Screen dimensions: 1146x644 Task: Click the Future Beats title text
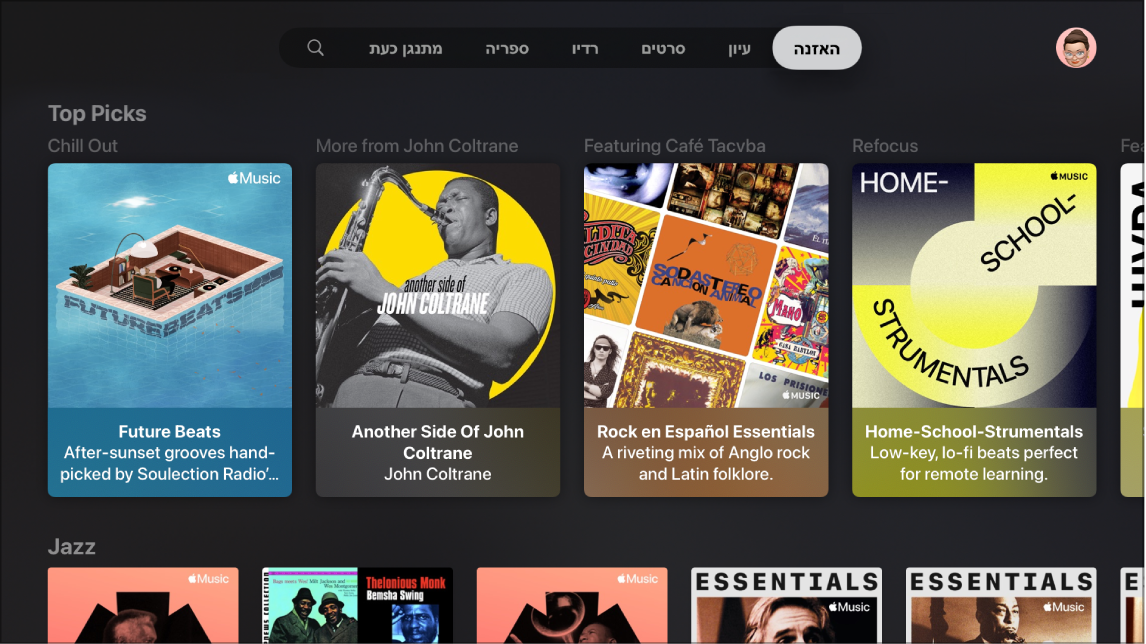pyautogui.click(x=170, y=431)
